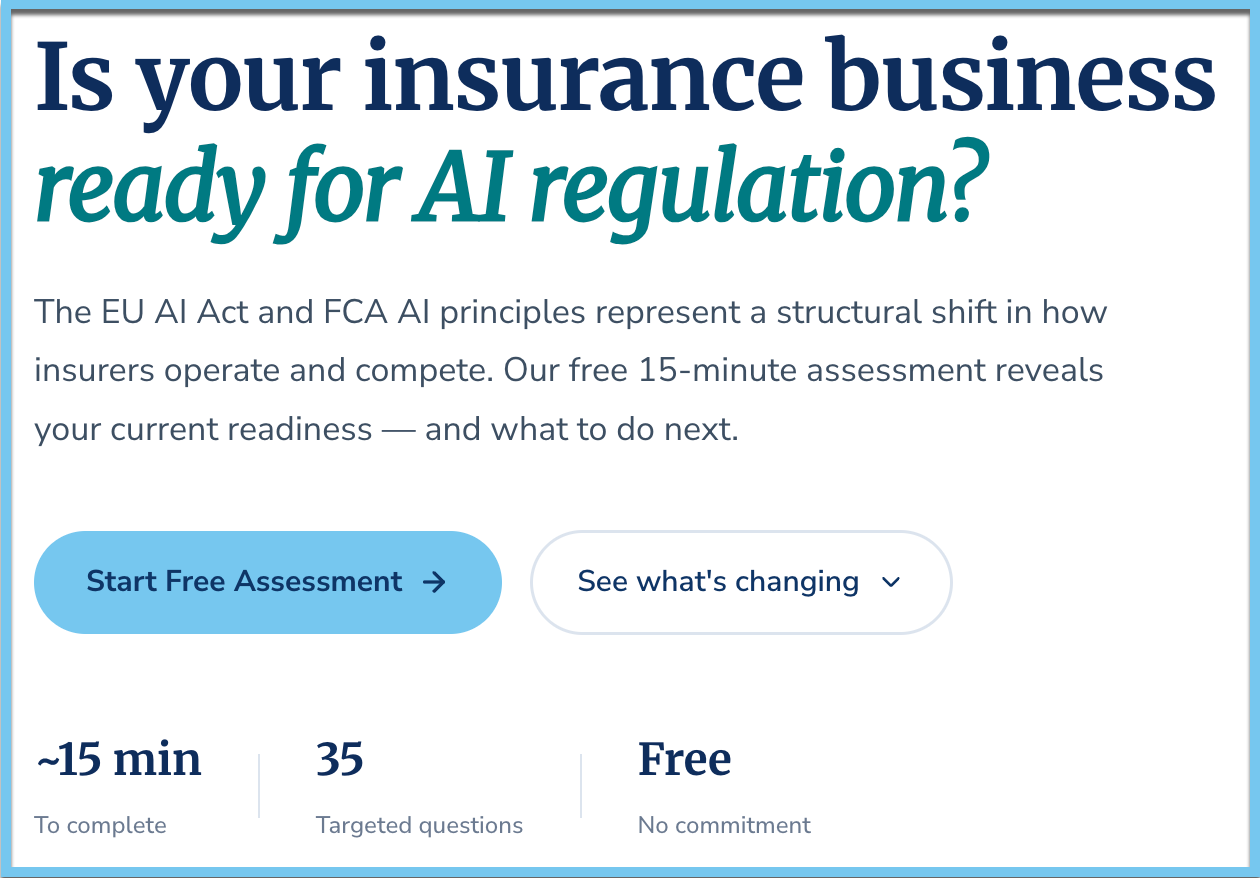Select the To complete label
Viewport: 1260px width, 878px height.
tap(100, 825)
